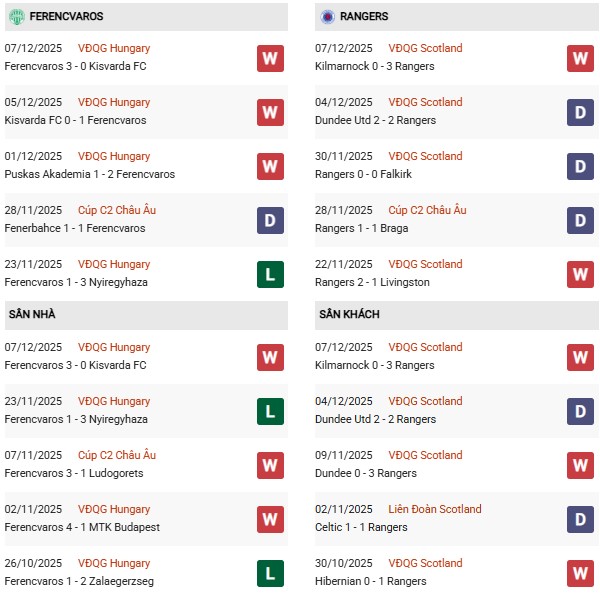Click W badge for Hibernian 0-1 Rangers
The image size is (600, 595).
pos(580,573)
